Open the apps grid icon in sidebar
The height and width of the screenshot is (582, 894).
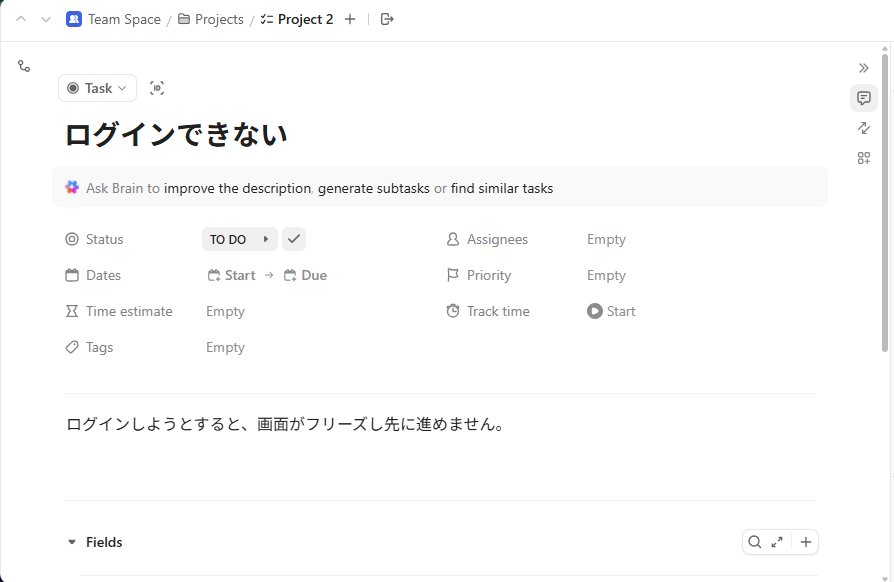pos(864,158)
